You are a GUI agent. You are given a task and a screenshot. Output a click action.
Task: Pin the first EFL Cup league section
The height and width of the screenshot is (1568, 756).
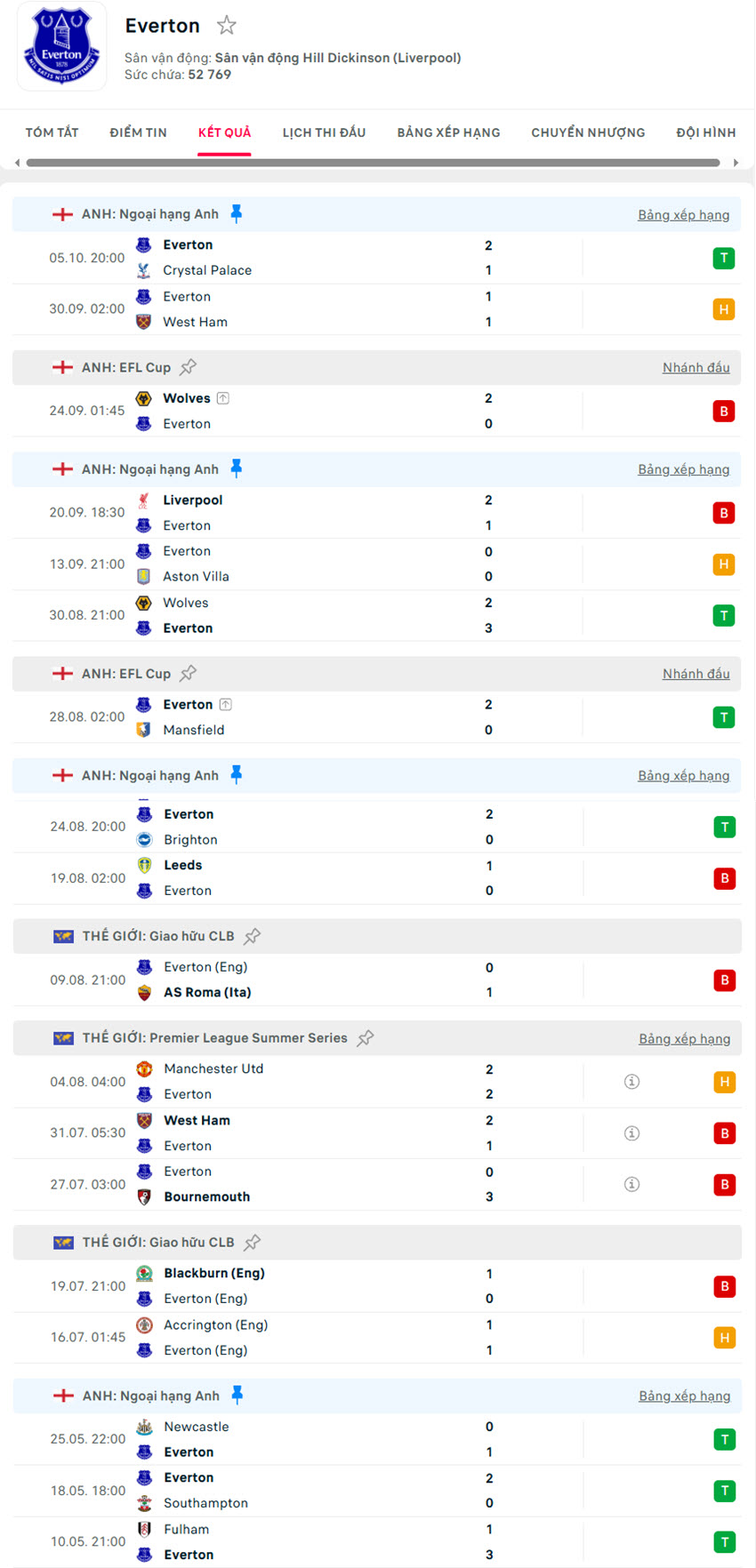(x=188, y=367)
